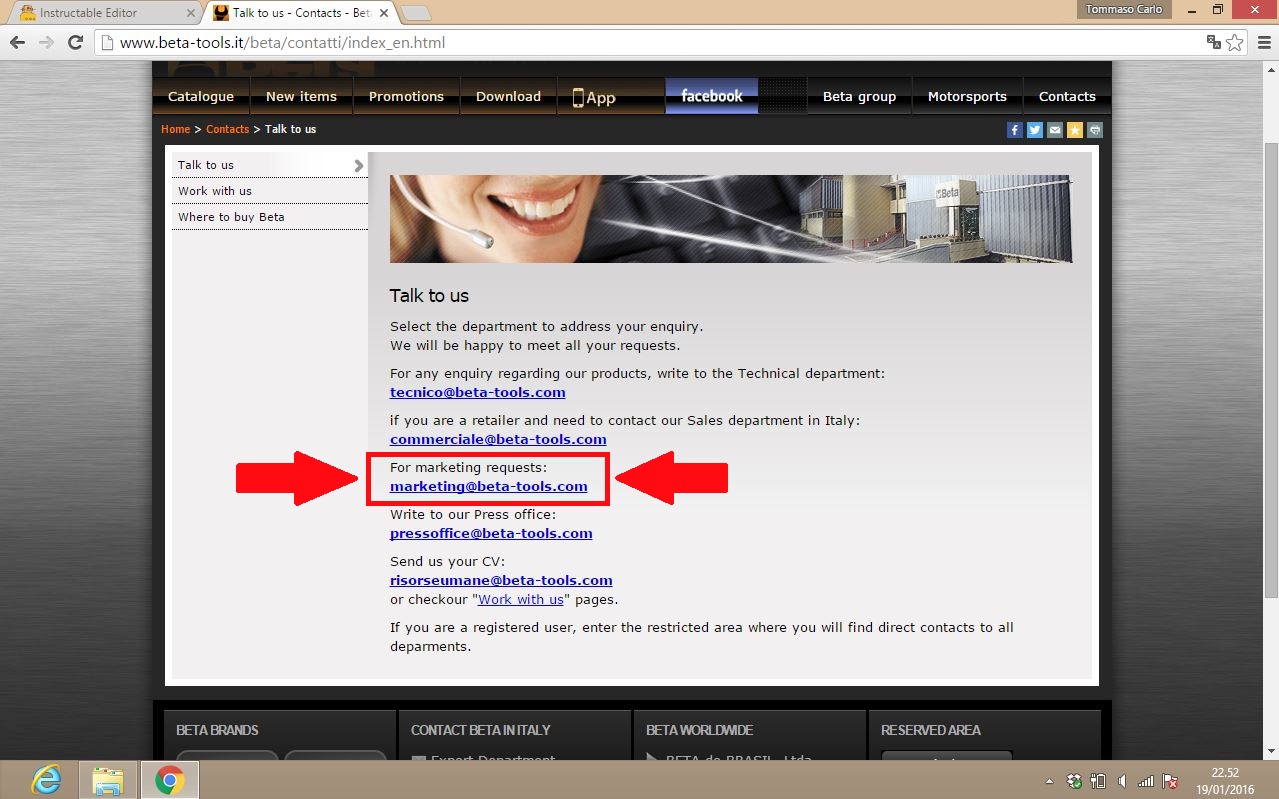Click Home in the breadcrumb
Image resolution: width=1279 pixels, height=799 pixels.
tap(175, 129)
